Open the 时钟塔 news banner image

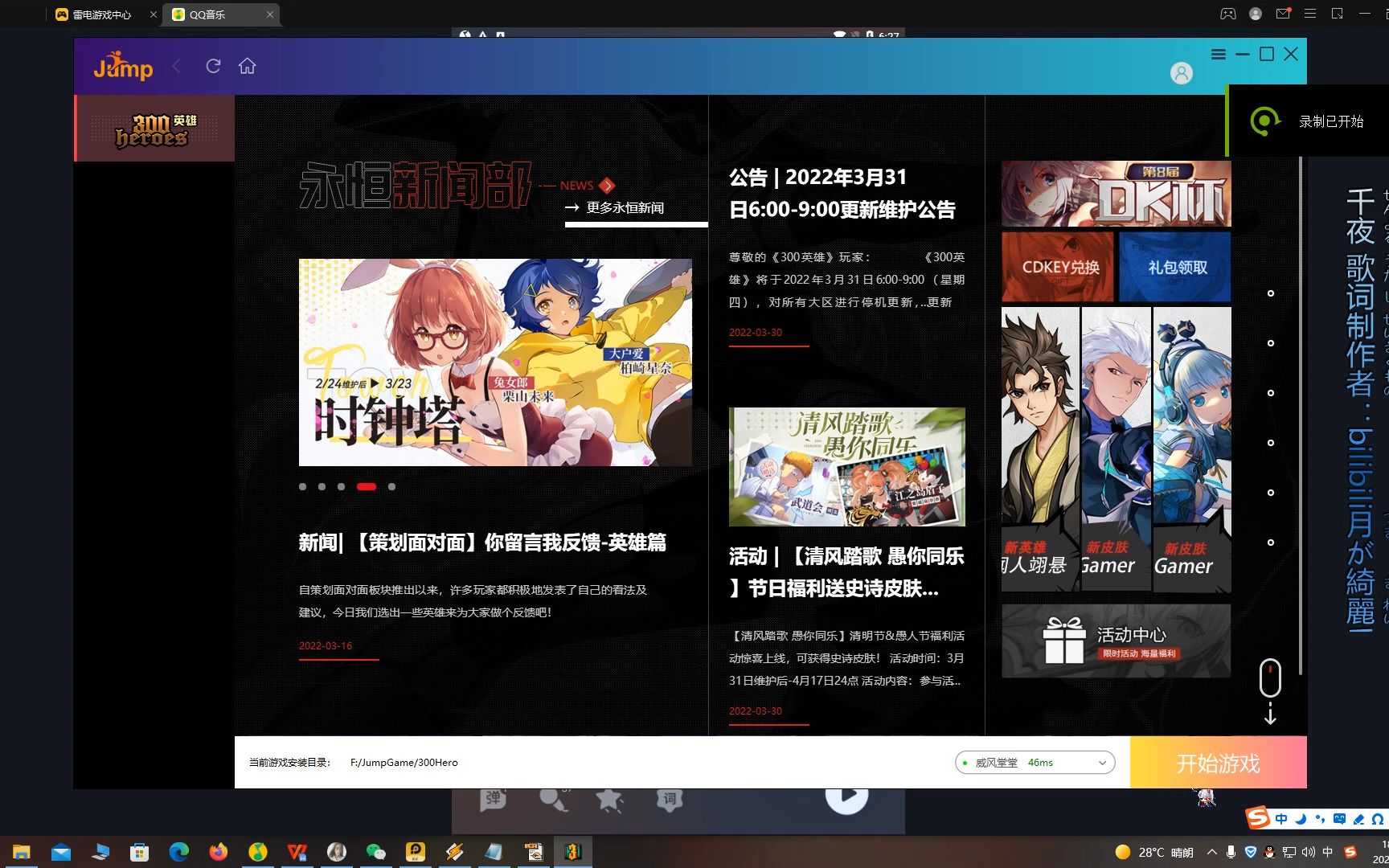(x=495, y=362)
